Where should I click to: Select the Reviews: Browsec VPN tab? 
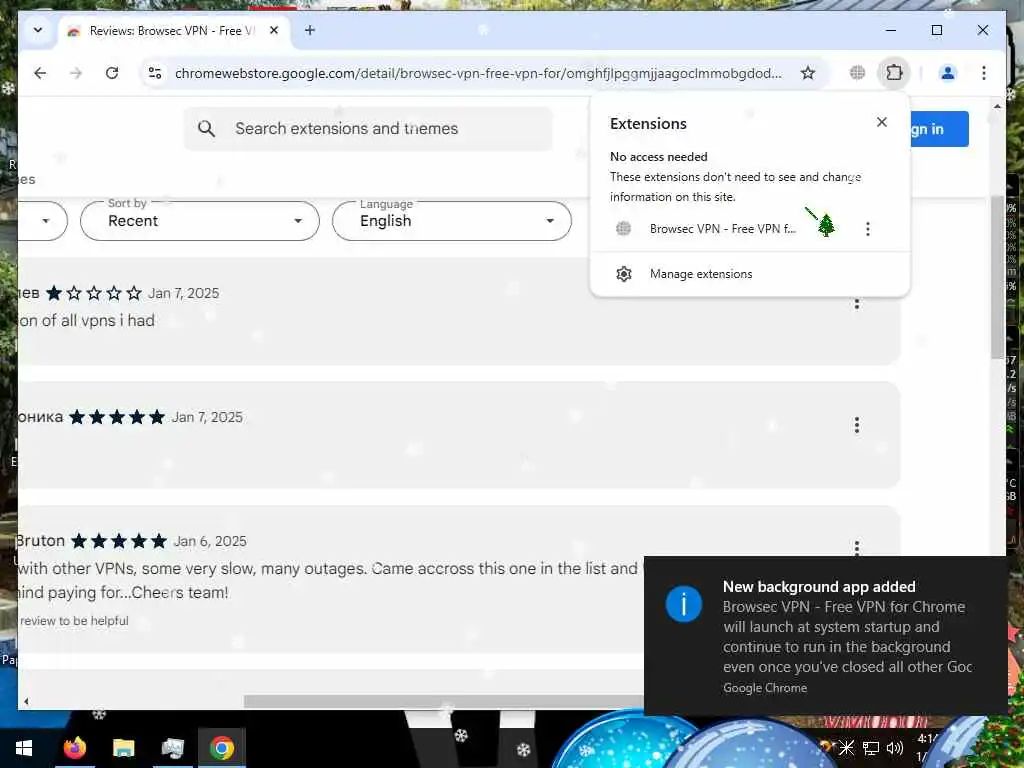click(172, 31)
